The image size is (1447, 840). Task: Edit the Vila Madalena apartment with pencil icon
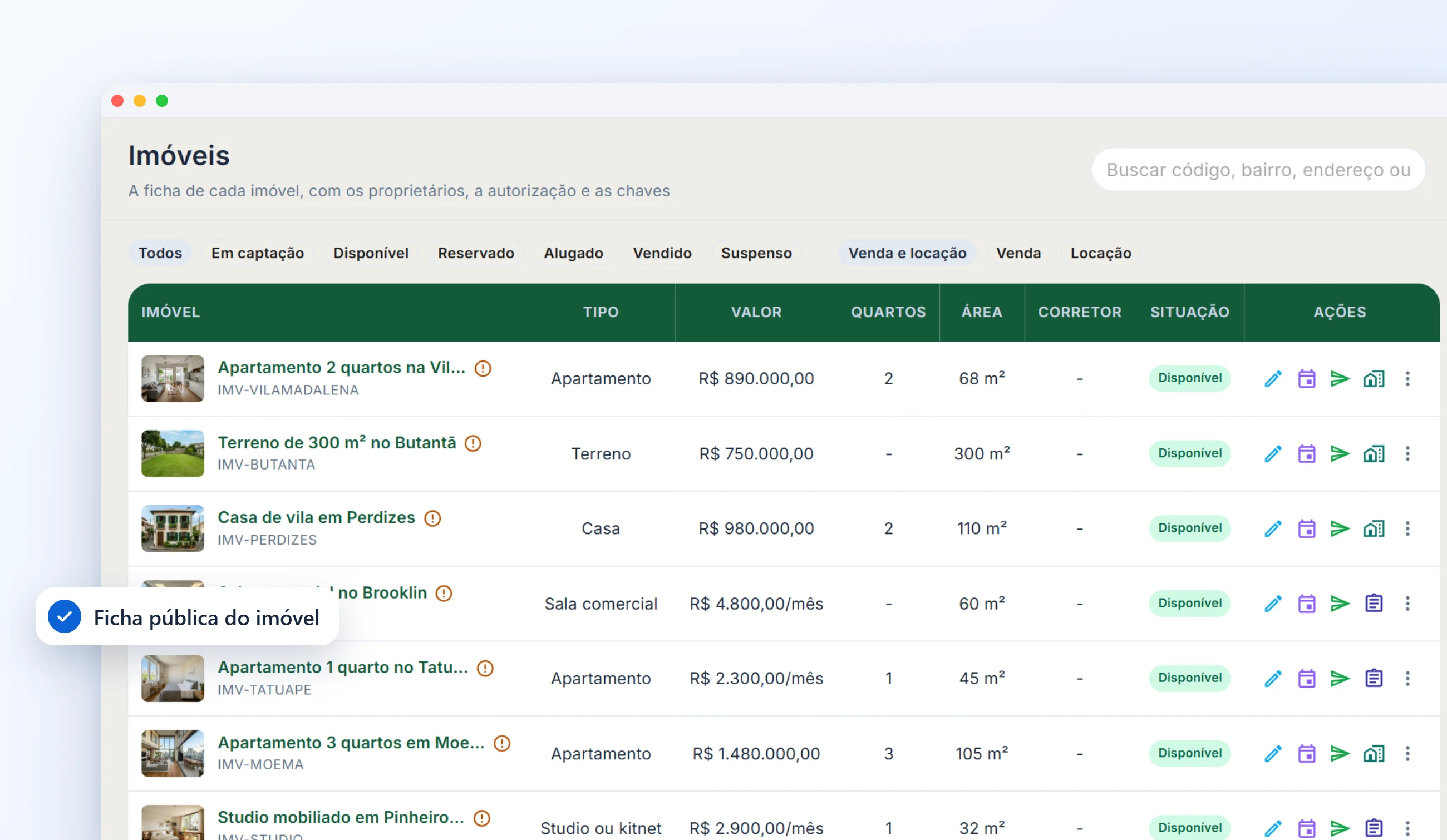point(1272,379)
